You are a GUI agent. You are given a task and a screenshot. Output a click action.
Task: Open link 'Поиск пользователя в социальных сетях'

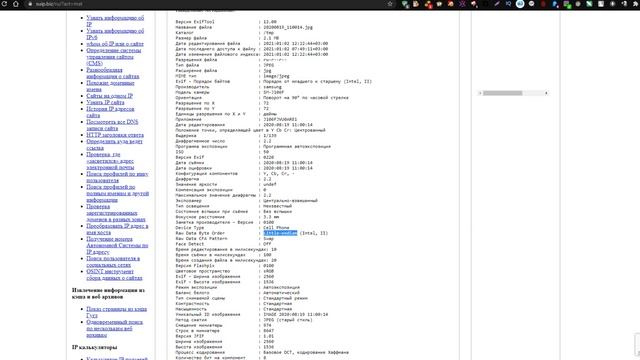(113, 262)
